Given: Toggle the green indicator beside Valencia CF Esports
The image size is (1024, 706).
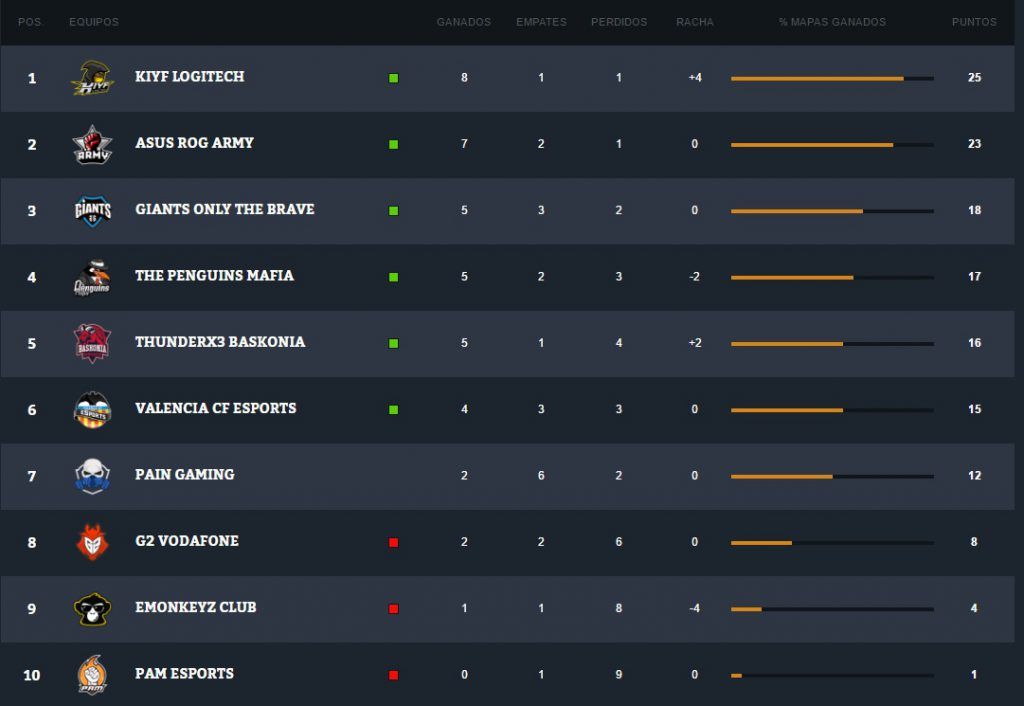Looking at the screenshot, I should [x=396, y=409].
